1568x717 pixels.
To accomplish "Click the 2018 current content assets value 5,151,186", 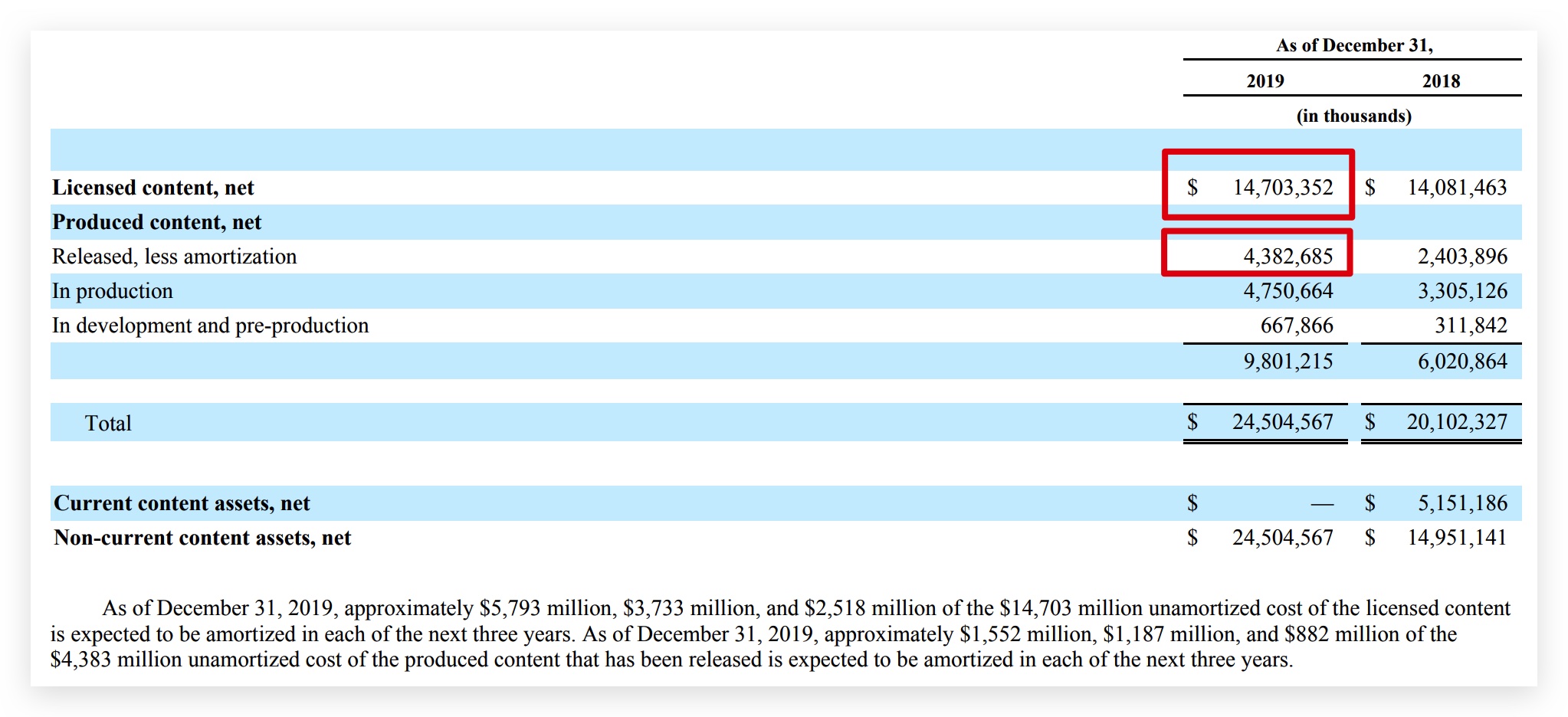I will coord(1461,503).
